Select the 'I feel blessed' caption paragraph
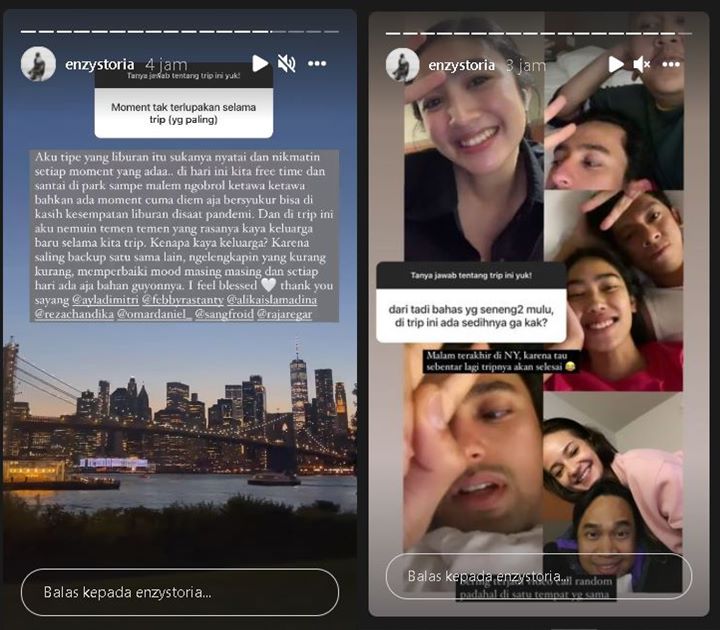 (184, 236)
